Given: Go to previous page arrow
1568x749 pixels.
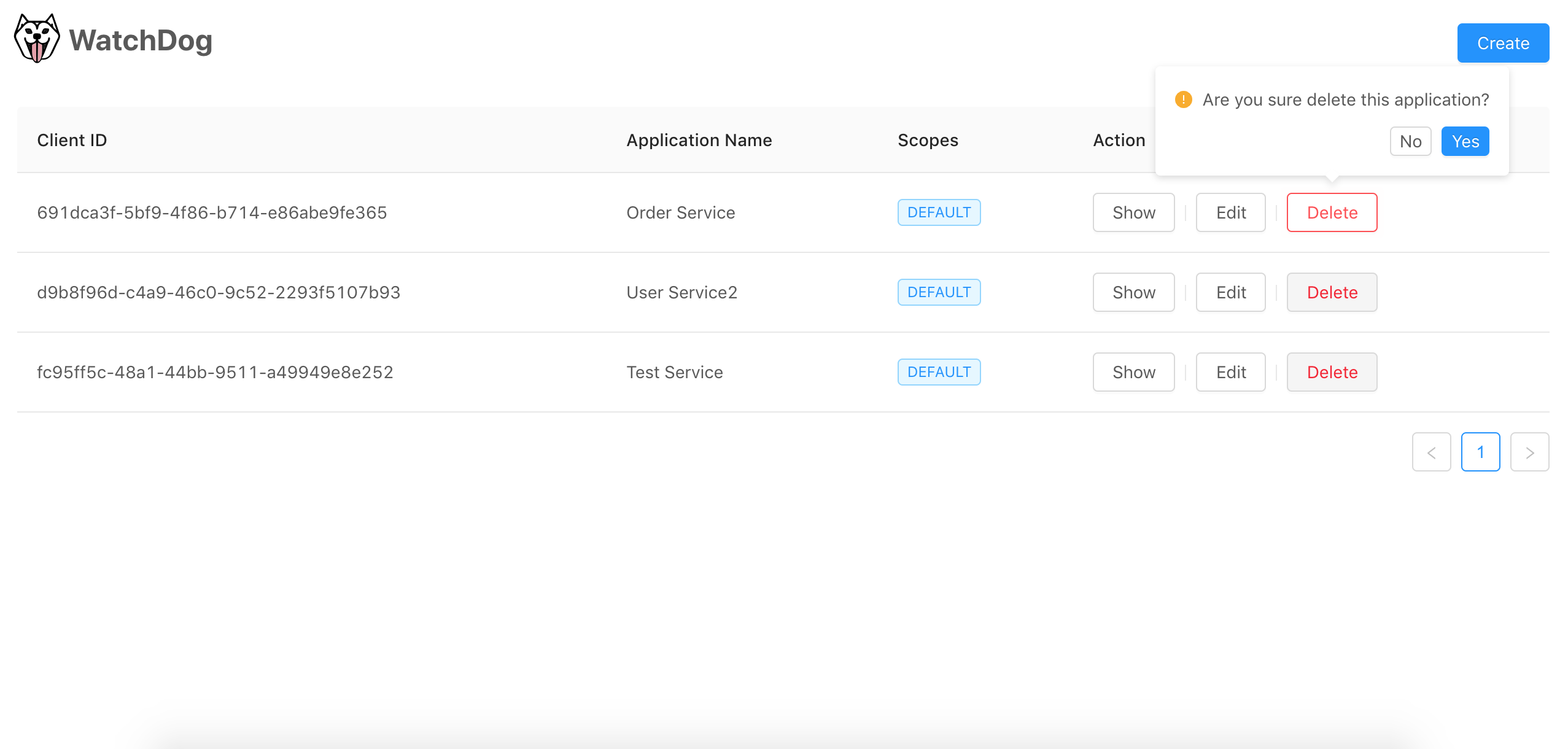Looking at the screenshot, I should (x=1431, y=452).
